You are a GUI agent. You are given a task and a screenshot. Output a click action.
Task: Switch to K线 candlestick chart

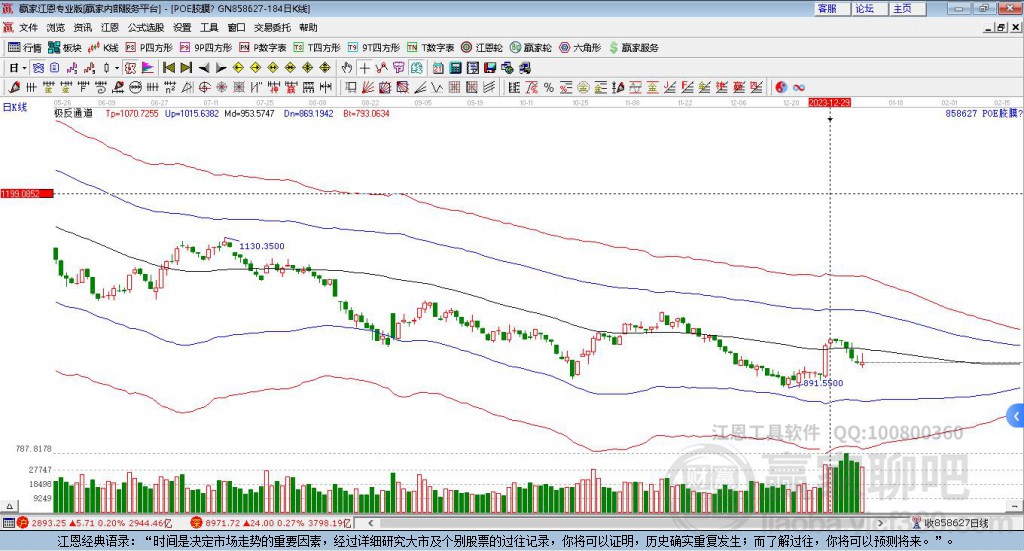tap(103, 47)
